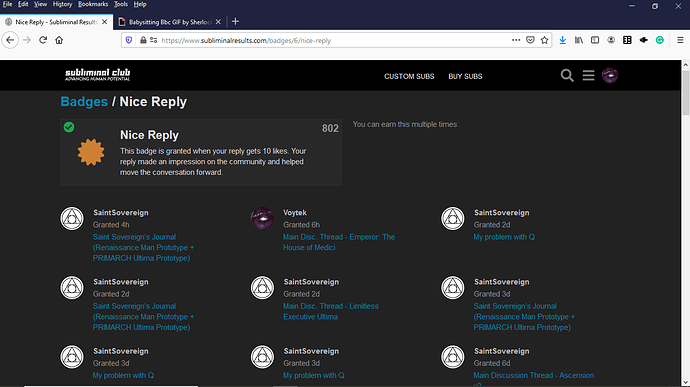The image size is (690, 387).
Task: Follow the Badges breadcrumb link
Action: click(x=84, y=102)
